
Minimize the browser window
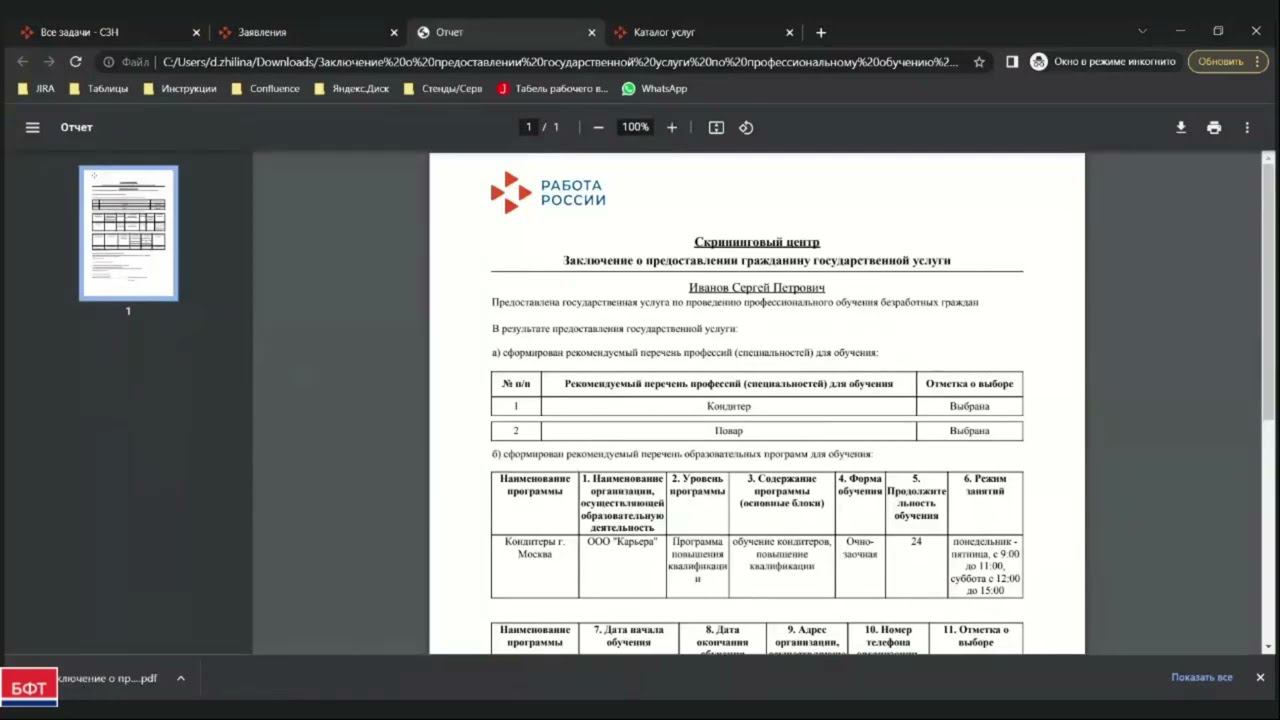click(x=1181, y=31)
